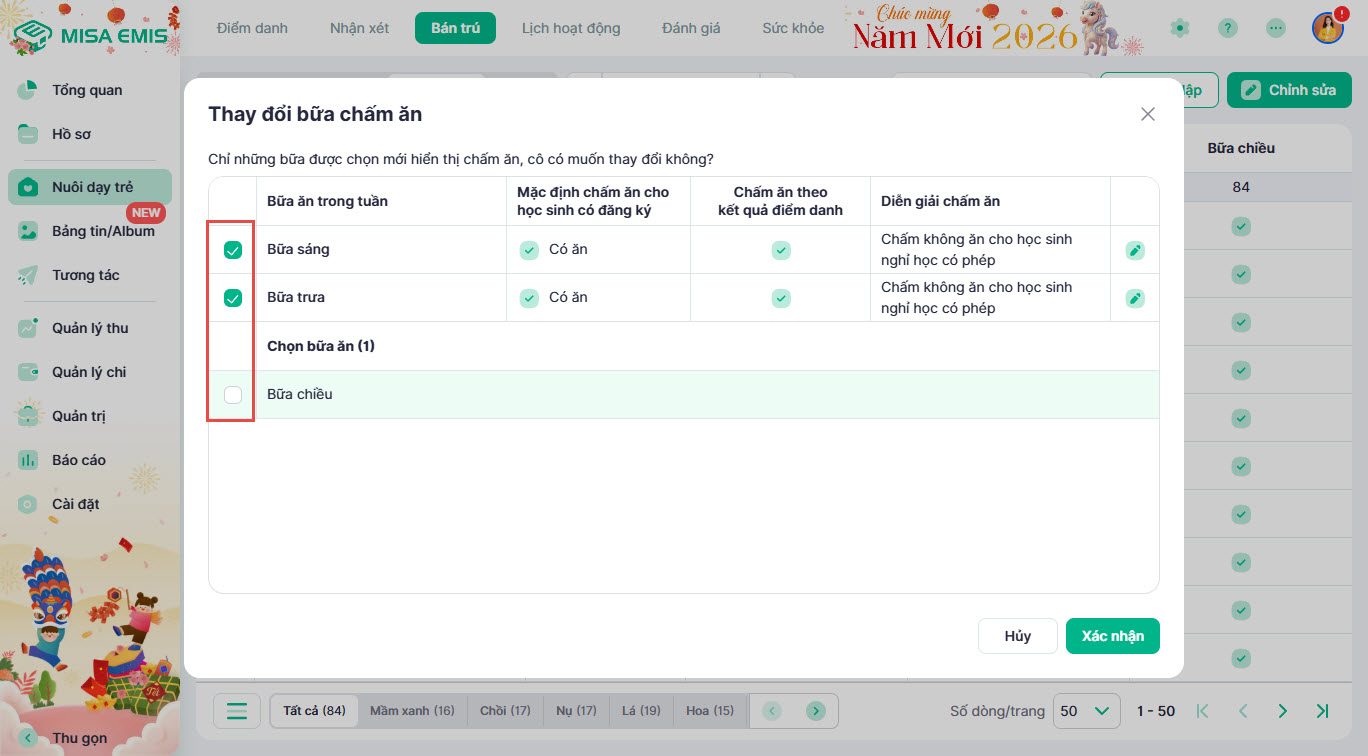Viewport: 1368px width, 756px height.
Task: Tick the Bữa chiều checkbox
Action: (233, 395)
